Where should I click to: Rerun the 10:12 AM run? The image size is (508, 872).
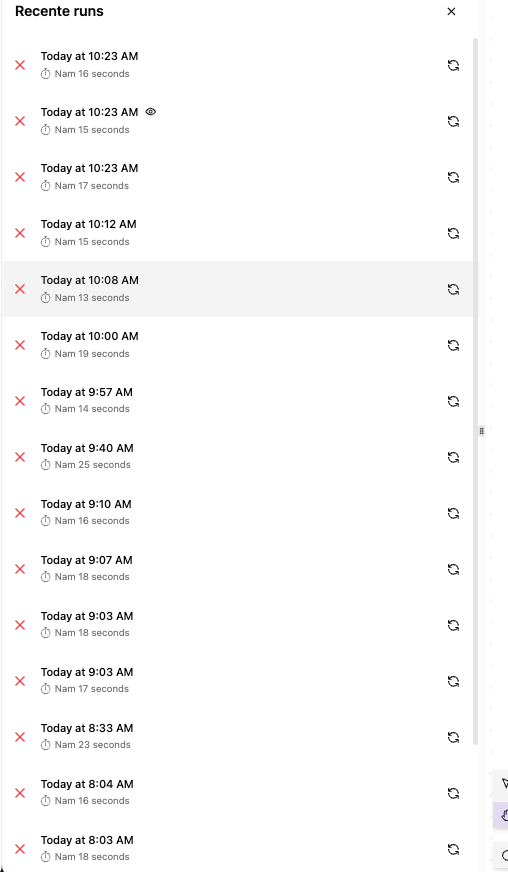click(x=453, y=234)
